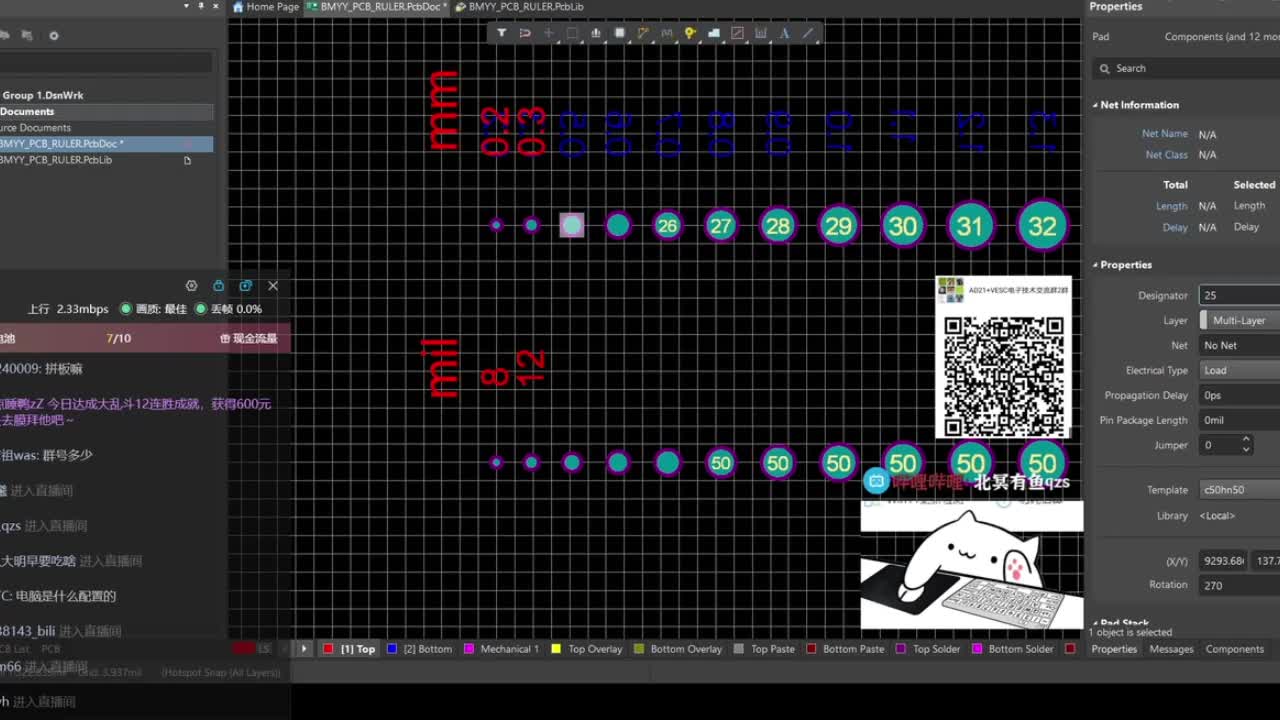
Task: Open the Layer Multi-Layer dropdown
Action: tap(1239, 320)
